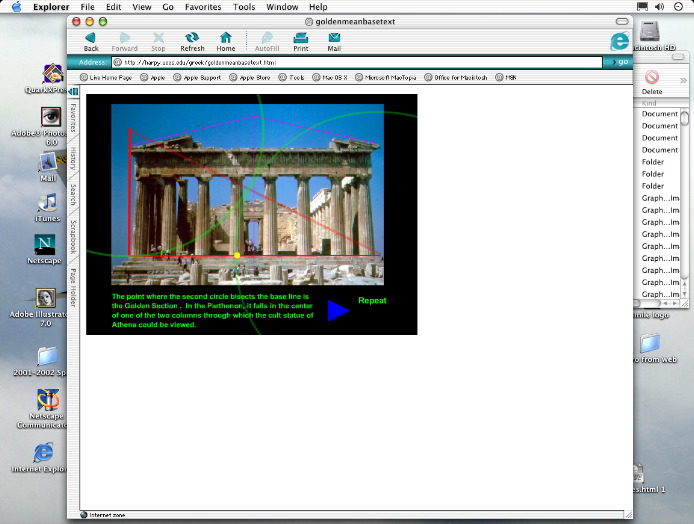Open the Search side tab
Image resolution: width=694 pixels, height=524 pixels.
(73, 195)
